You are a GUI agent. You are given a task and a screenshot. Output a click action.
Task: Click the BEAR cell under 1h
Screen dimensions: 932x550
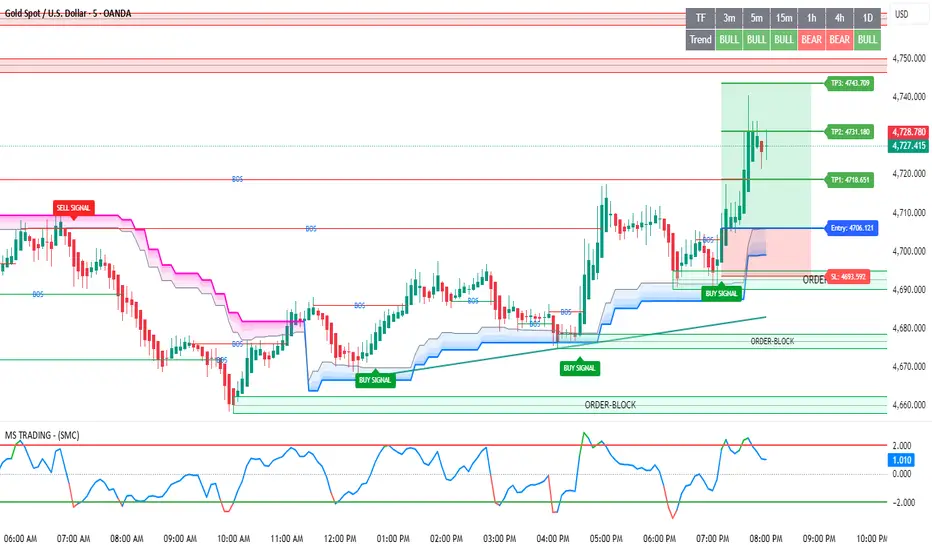point(811,40)
